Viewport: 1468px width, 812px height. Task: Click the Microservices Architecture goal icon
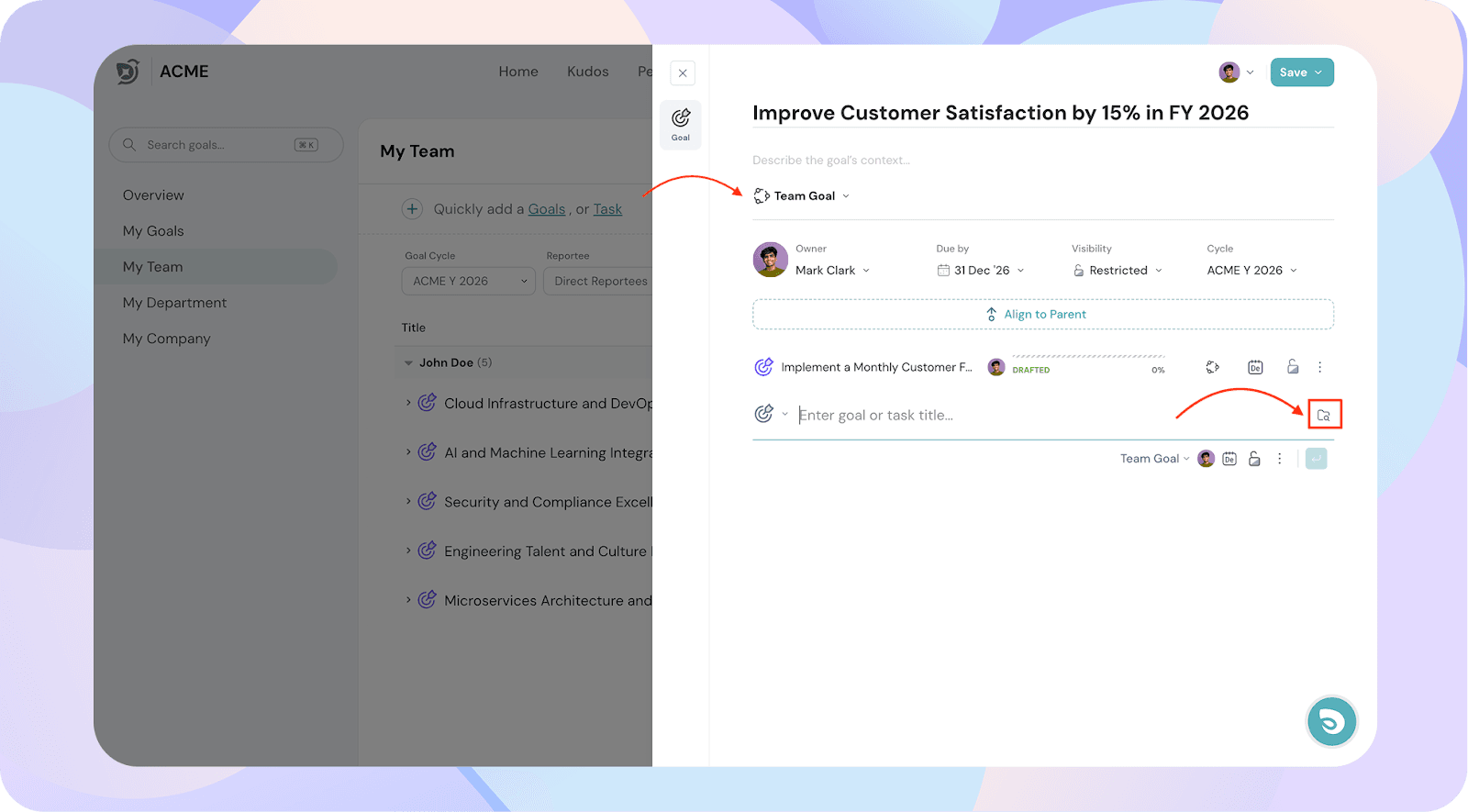click(x=427, y=600)
